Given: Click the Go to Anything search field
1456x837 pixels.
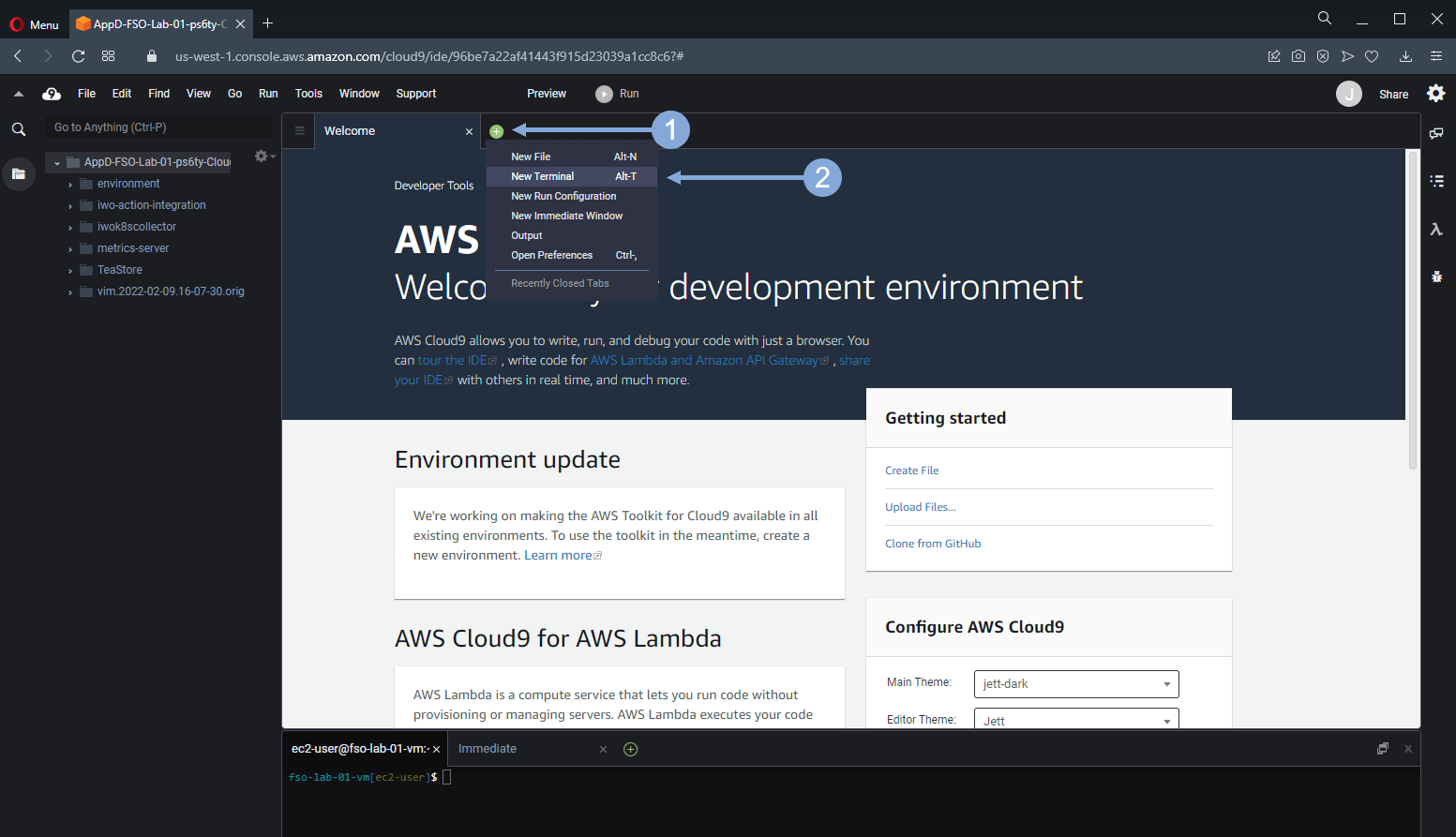Looking at the screenshot, I should [x=158, y=127].
